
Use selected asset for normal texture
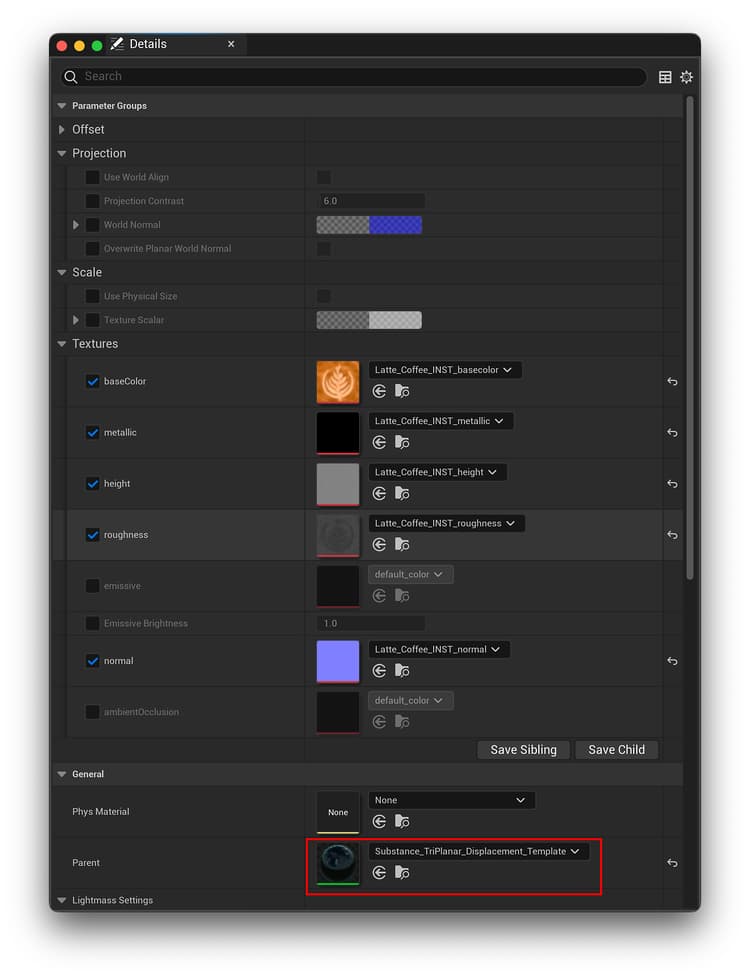click(379, 670)
